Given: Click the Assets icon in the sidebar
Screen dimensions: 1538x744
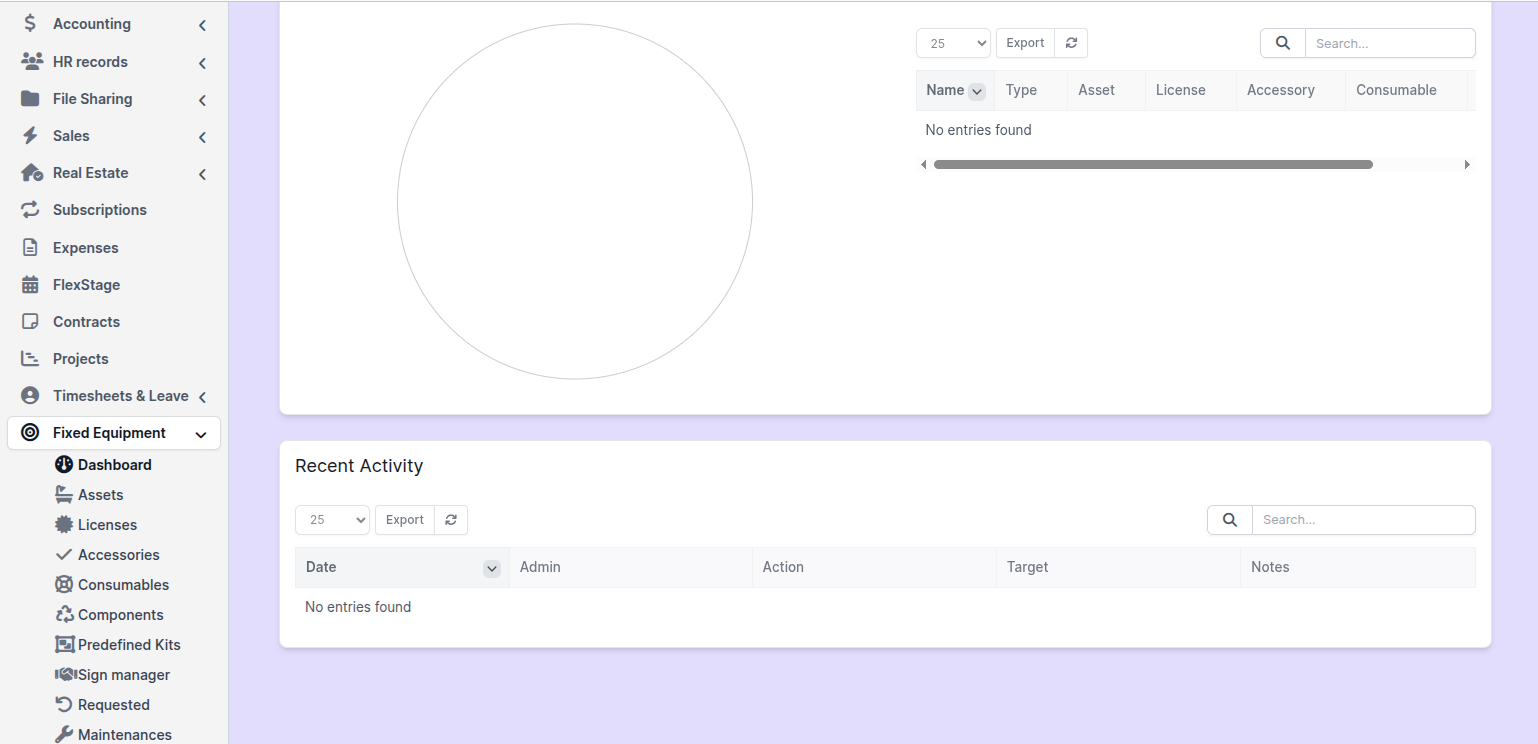Looking at the screenshot, I should click(64, 495).
